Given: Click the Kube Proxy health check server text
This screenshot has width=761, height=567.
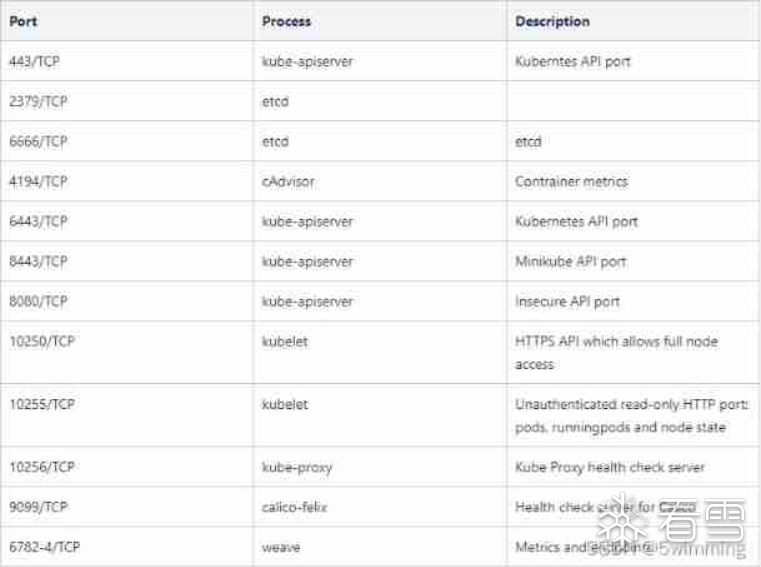Looking at the screenshot, I should point(609,467).
